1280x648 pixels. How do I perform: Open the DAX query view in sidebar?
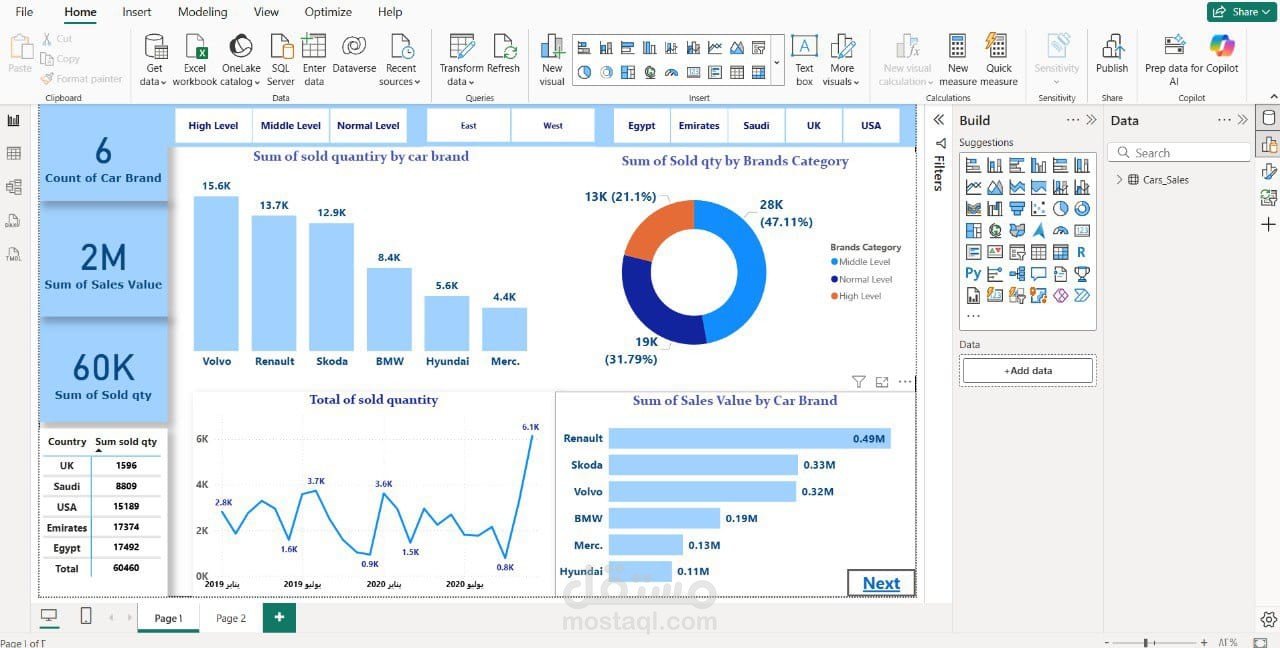click(14, 220)
